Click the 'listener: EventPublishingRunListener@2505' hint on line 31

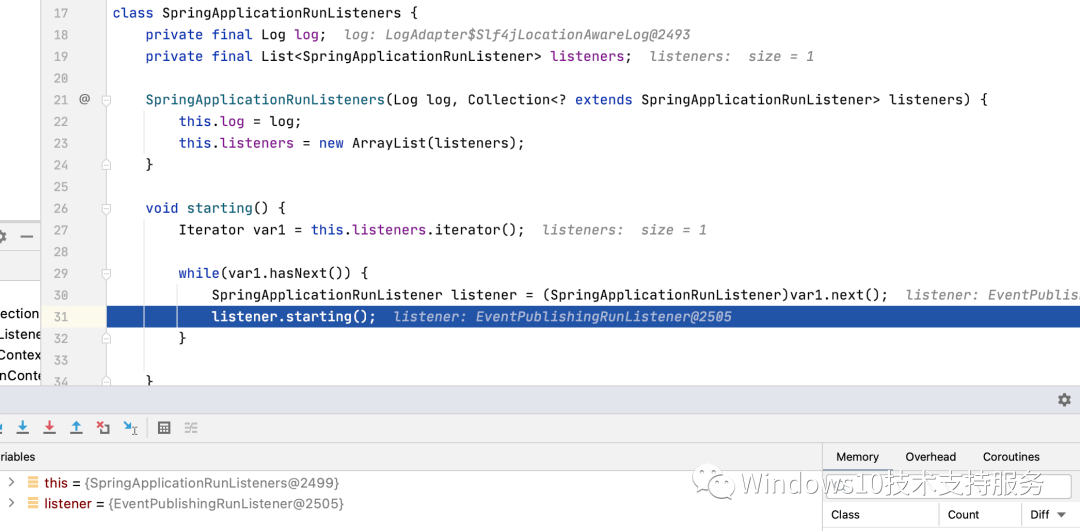click(563, 317)
